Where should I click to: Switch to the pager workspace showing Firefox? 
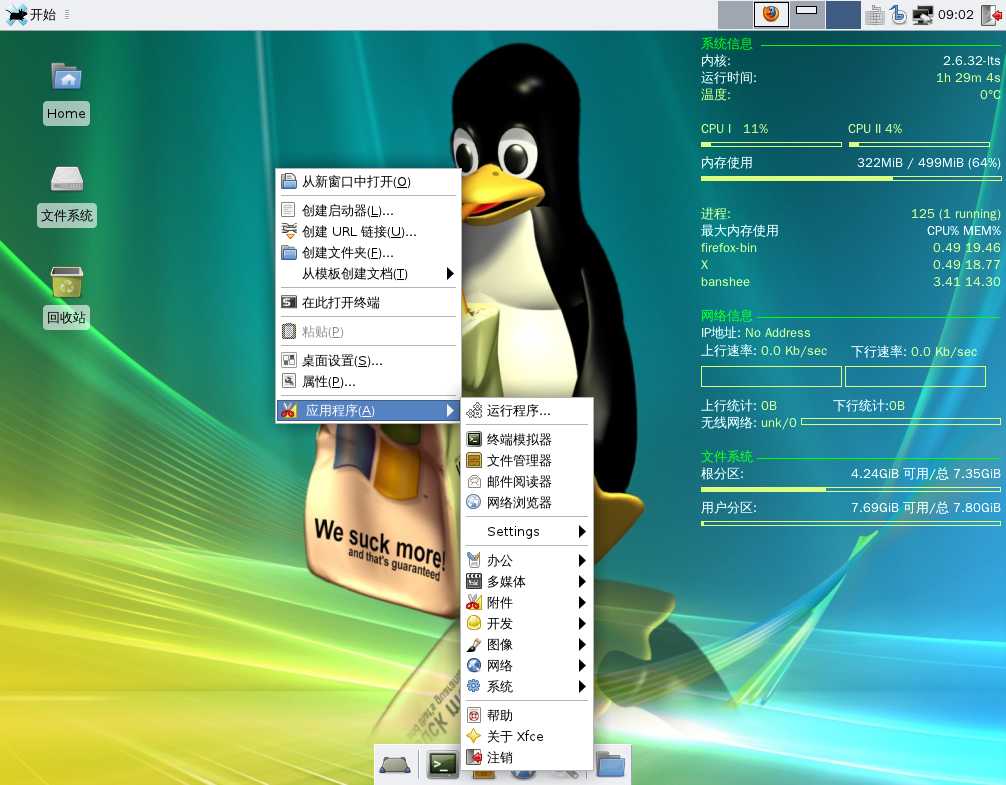pos(771,14)
